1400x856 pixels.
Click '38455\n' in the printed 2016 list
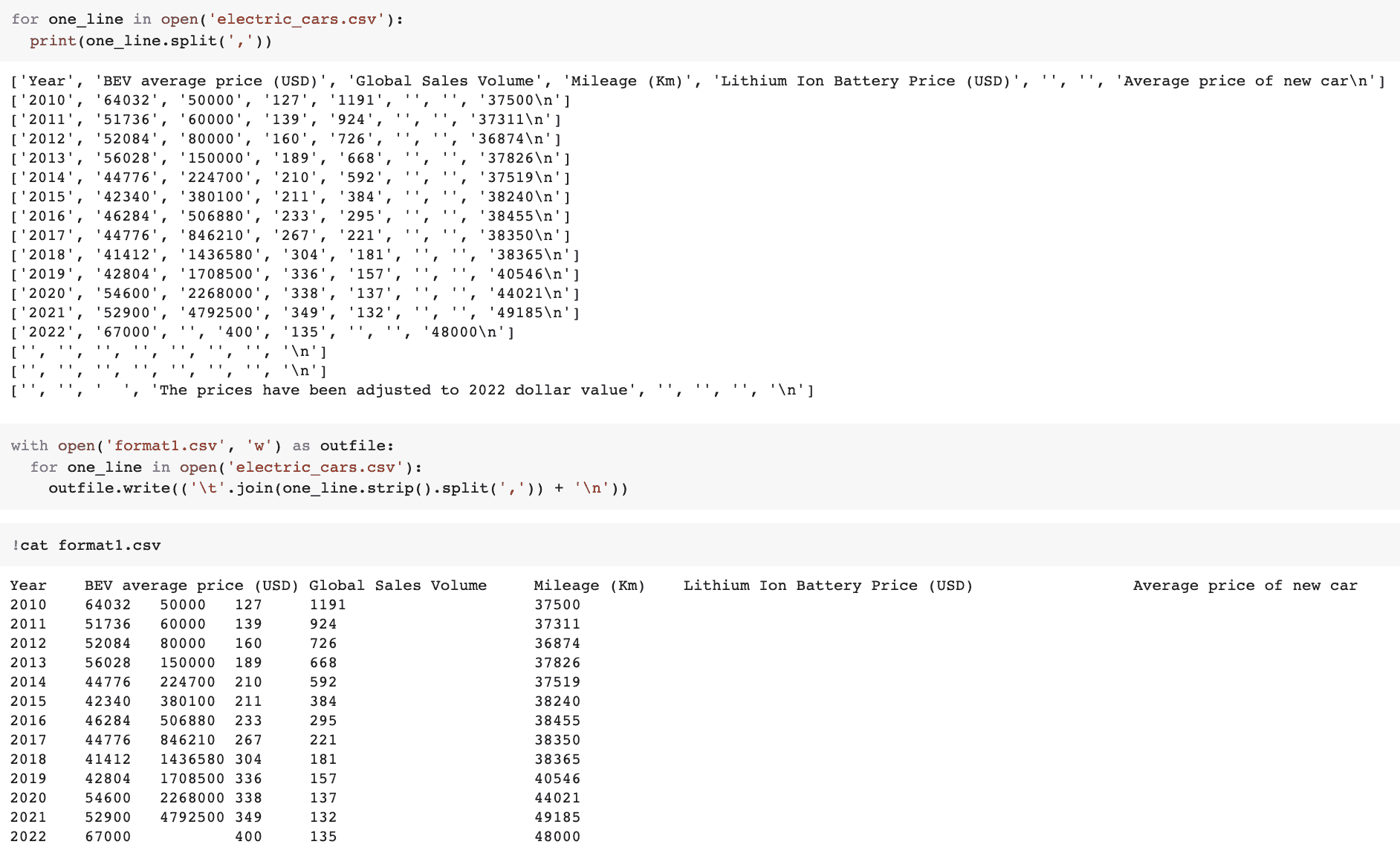(x=520, y=216)
